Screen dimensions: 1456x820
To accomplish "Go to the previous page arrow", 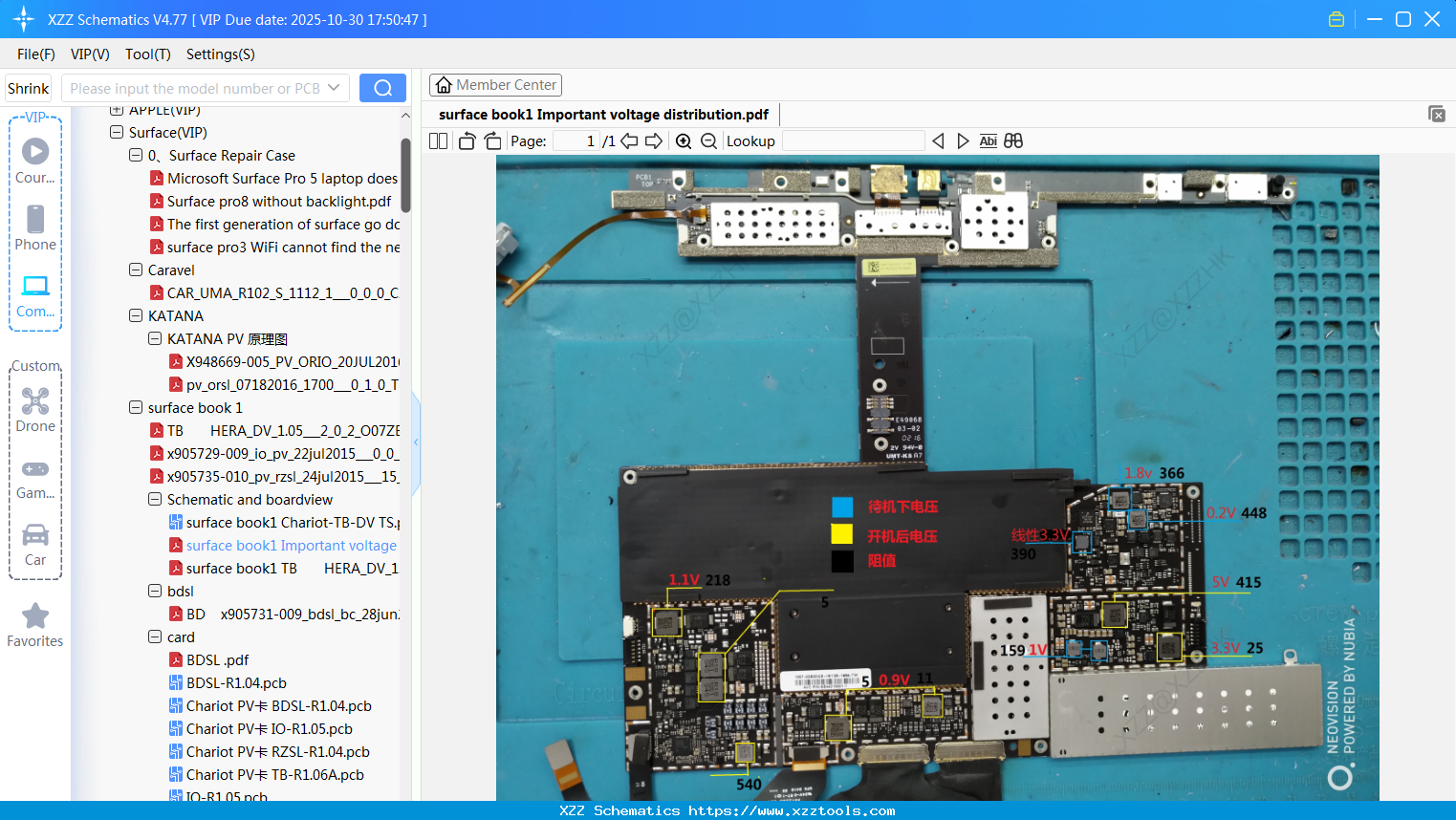I will (629, 140).
